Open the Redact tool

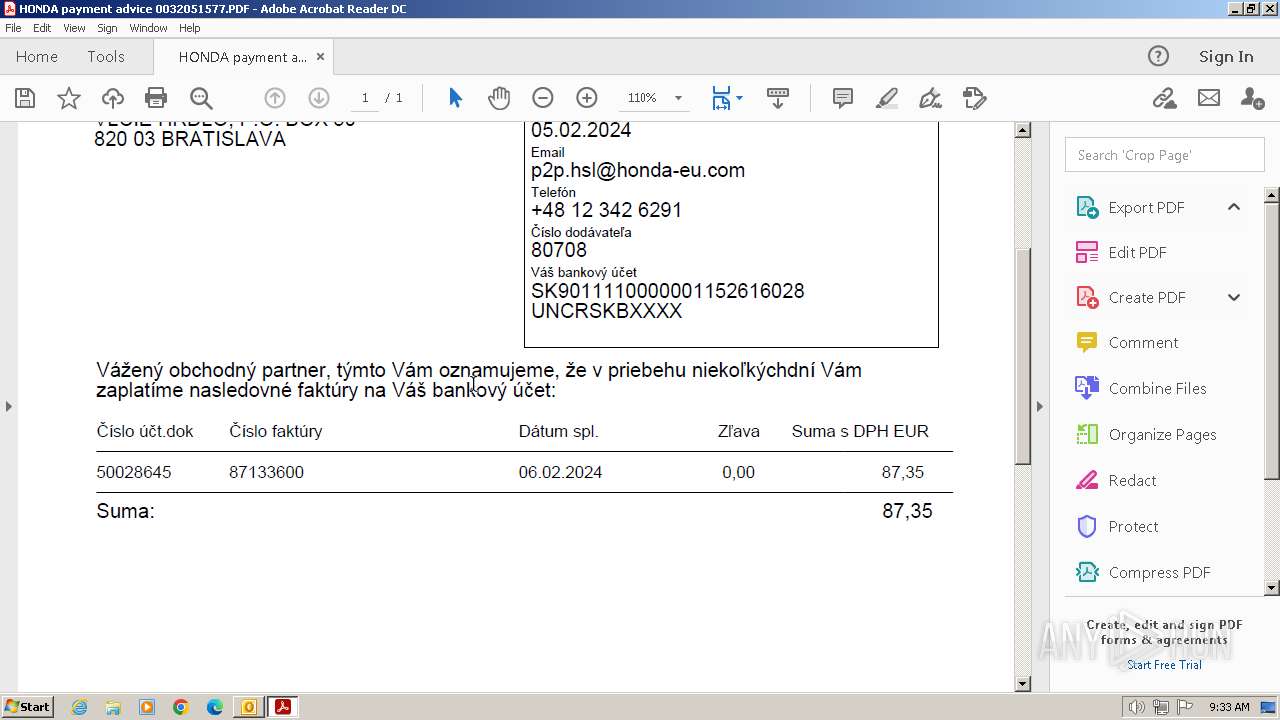(x=1132, y=480)
